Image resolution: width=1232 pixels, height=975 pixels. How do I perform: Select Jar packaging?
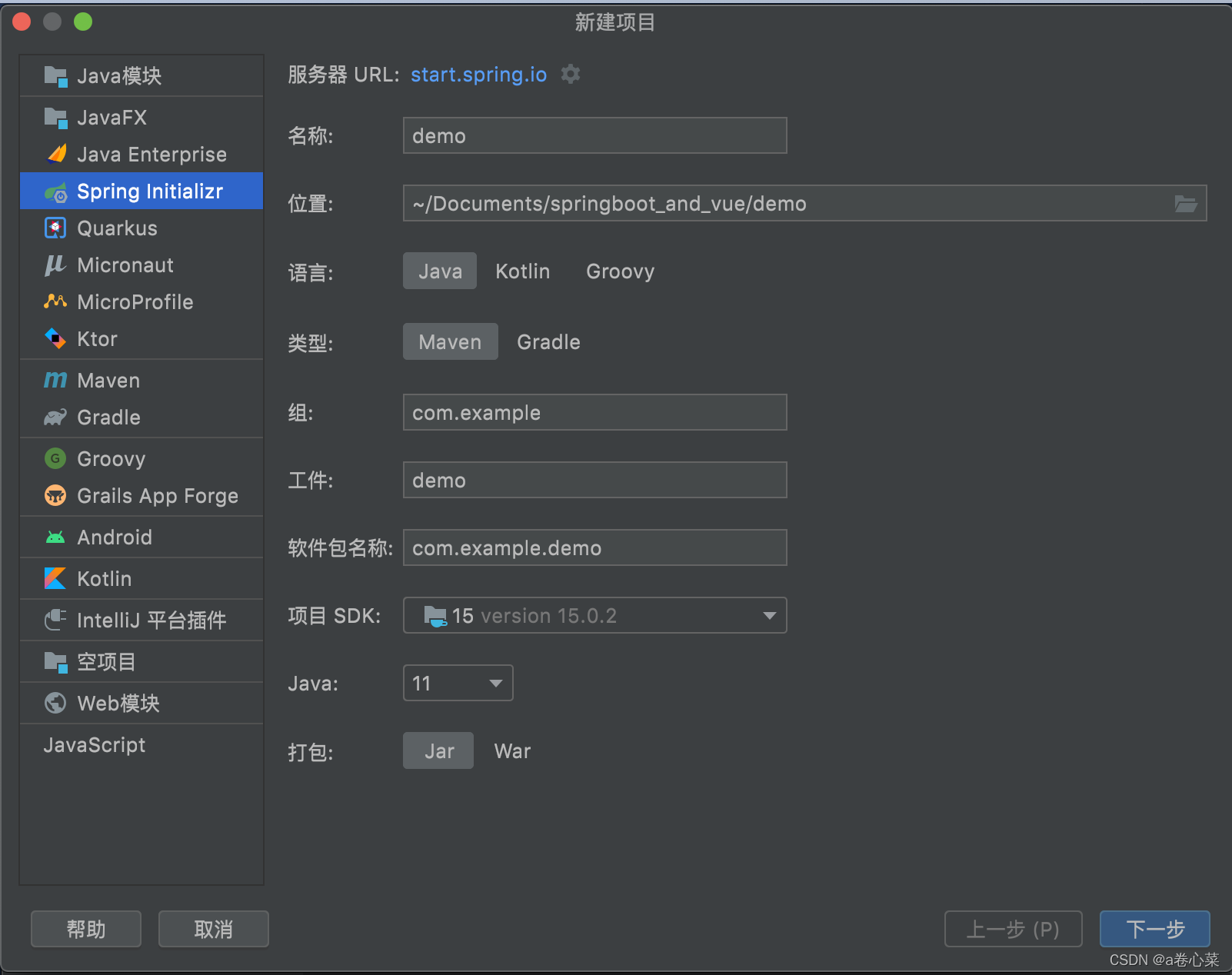pos(438,750)
